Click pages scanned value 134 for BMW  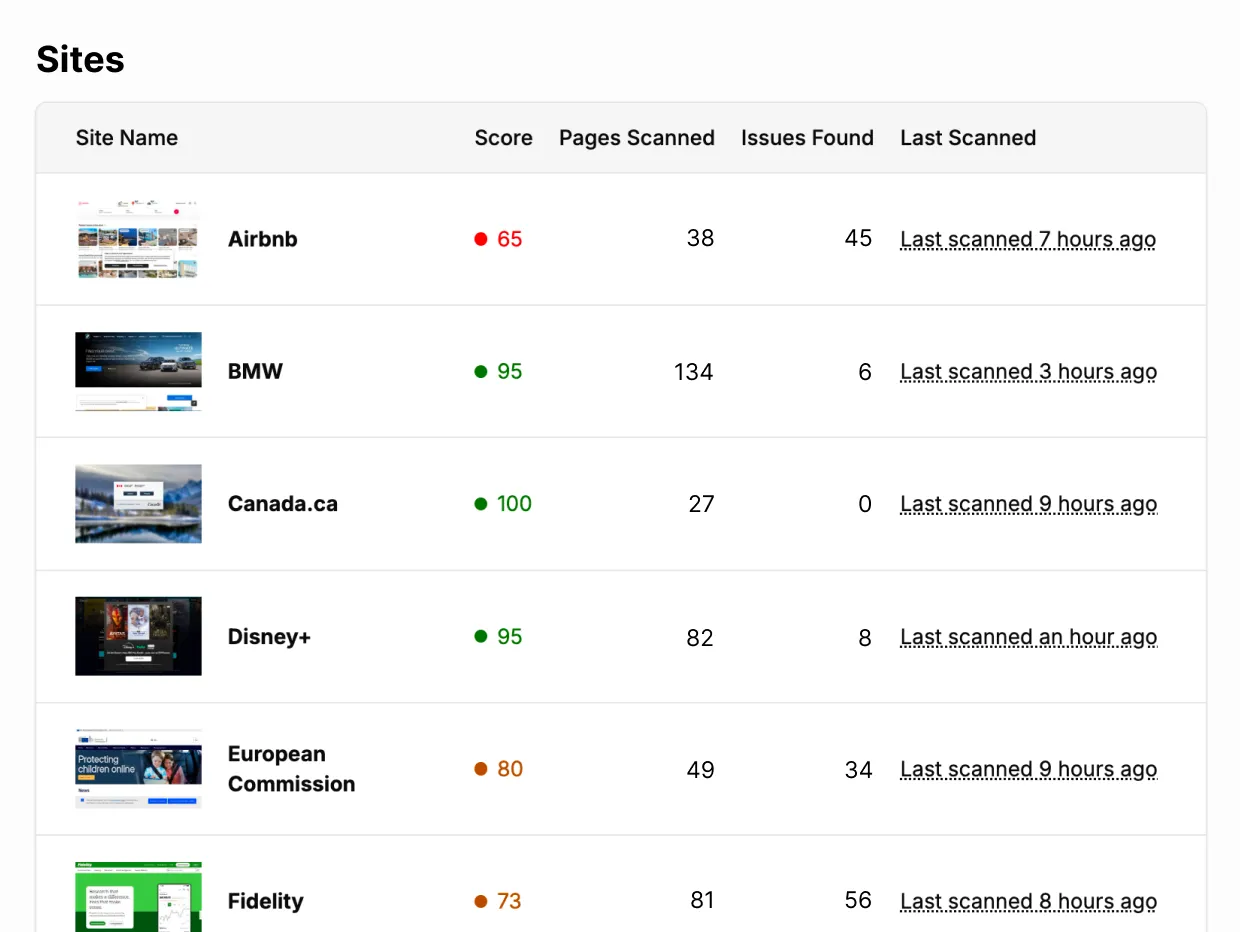[694, 372]
